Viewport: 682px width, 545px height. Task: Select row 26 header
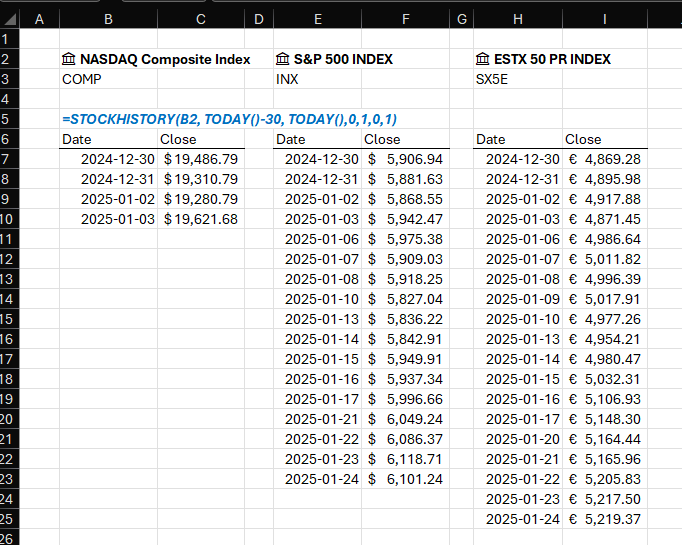(x=10, y=538)
